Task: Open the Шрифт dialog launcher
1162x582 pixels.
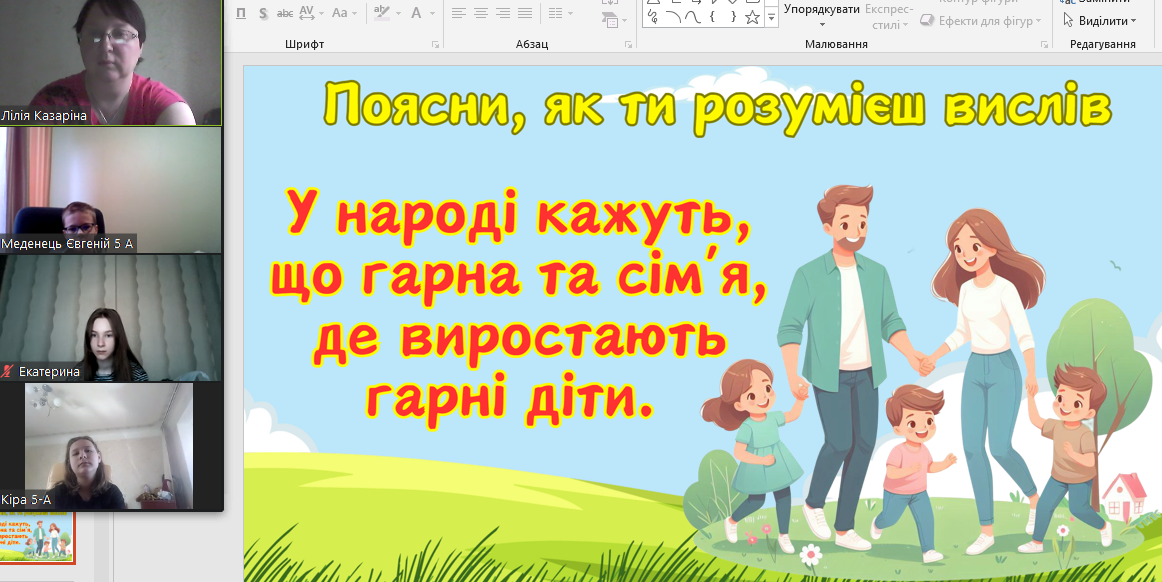Action: 436,44
